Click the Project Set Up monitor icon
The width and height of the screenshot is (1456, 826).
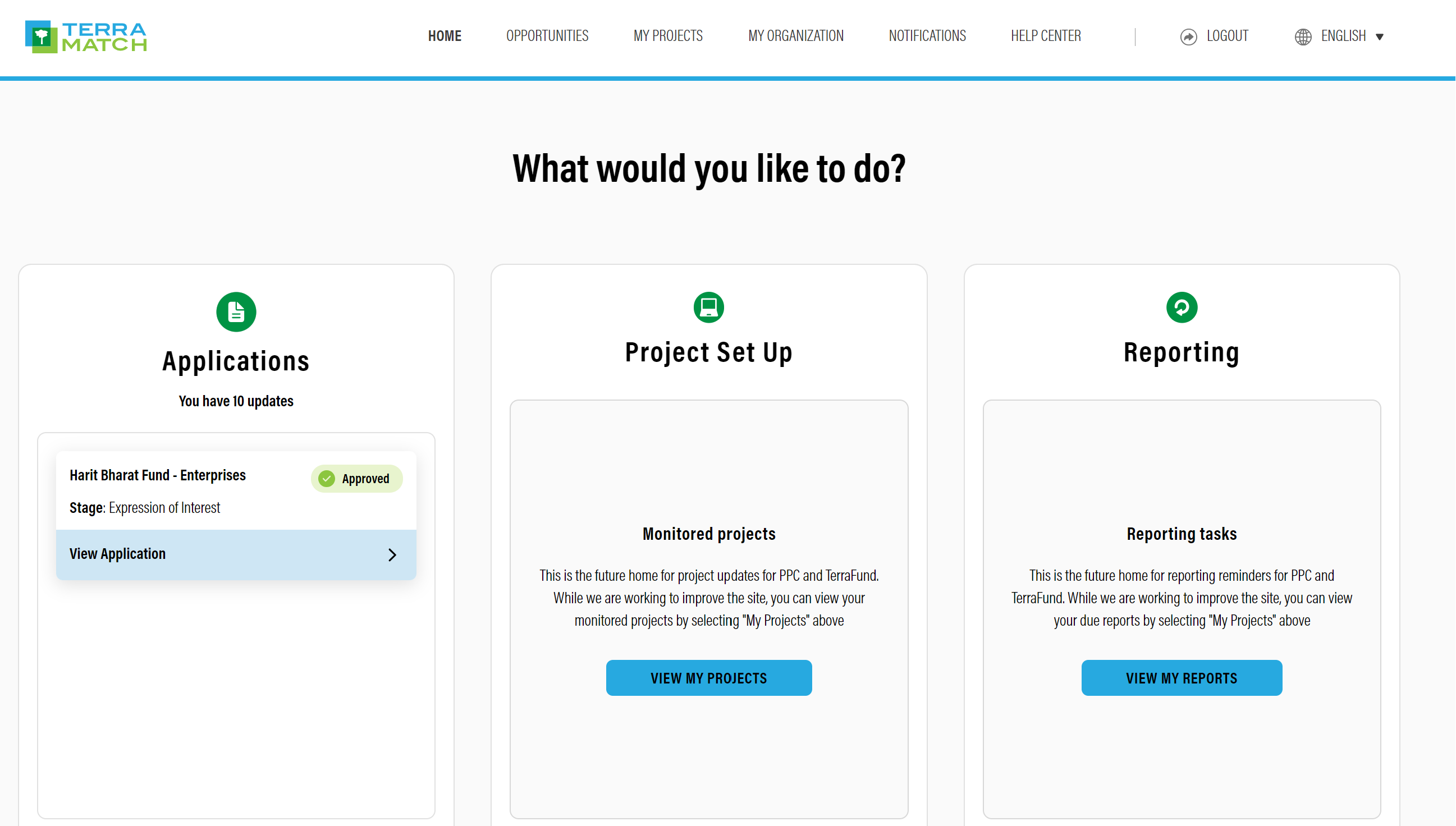pyautogui.click(x=708, y=308)
